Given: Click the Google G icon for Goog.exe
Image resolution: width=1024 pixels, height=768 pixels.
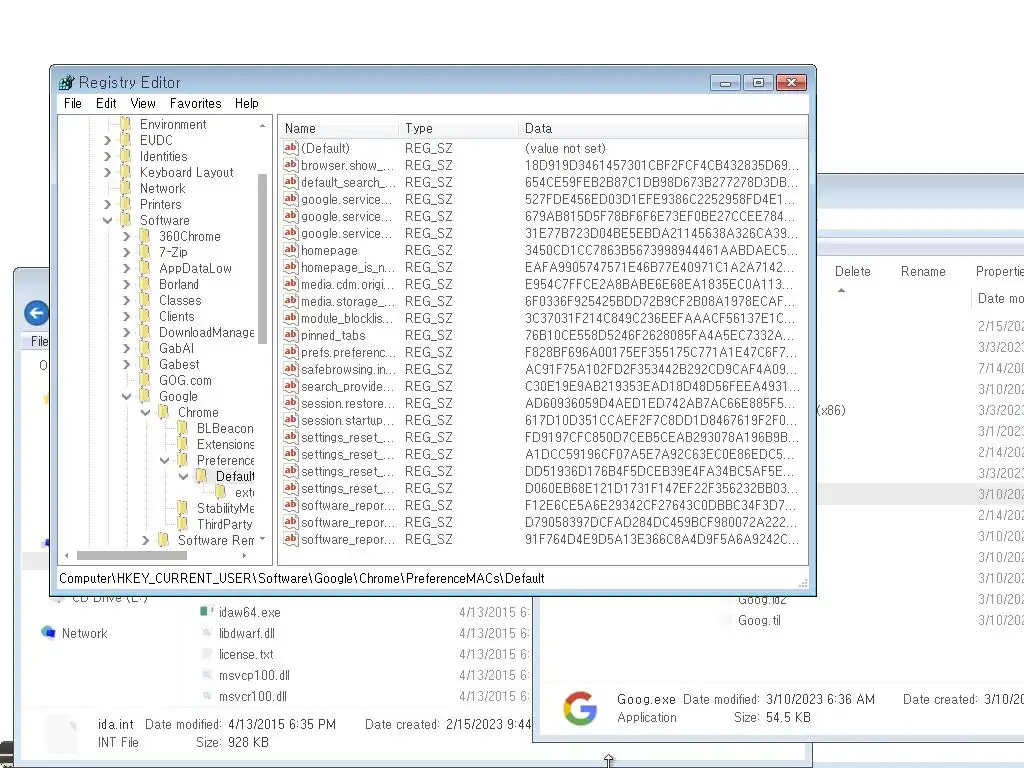Looking at the screenshot, I should [580, 708].
